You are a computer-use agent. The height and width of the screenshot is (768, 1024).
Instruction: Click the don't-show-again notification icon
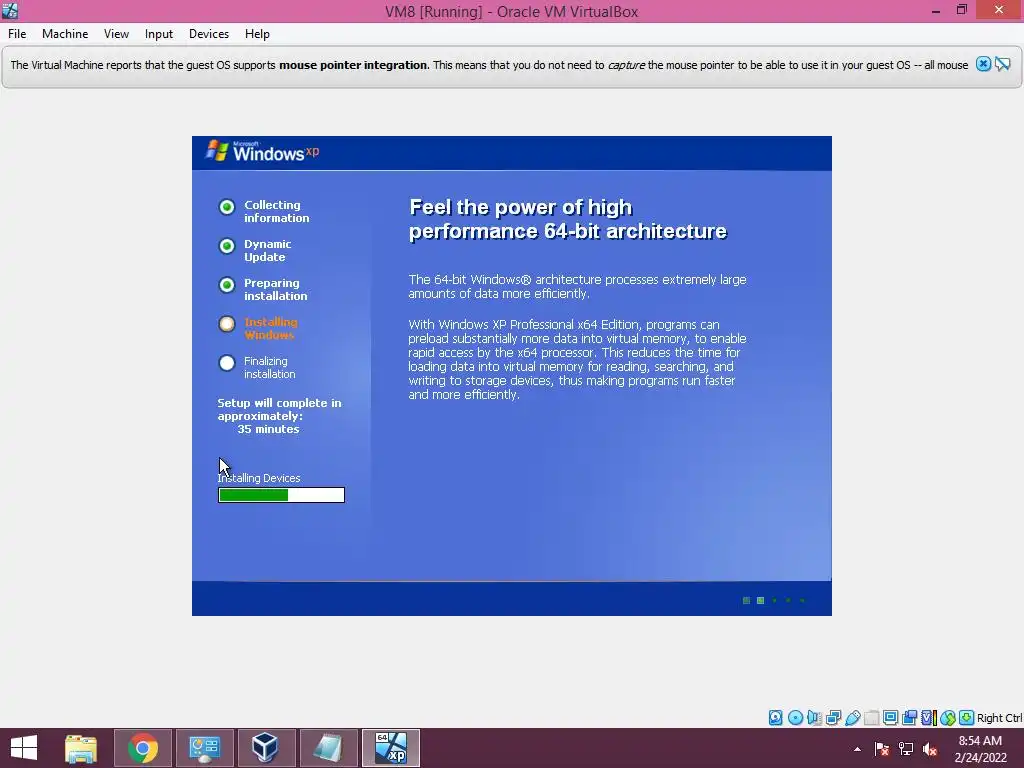[1002, 64]
